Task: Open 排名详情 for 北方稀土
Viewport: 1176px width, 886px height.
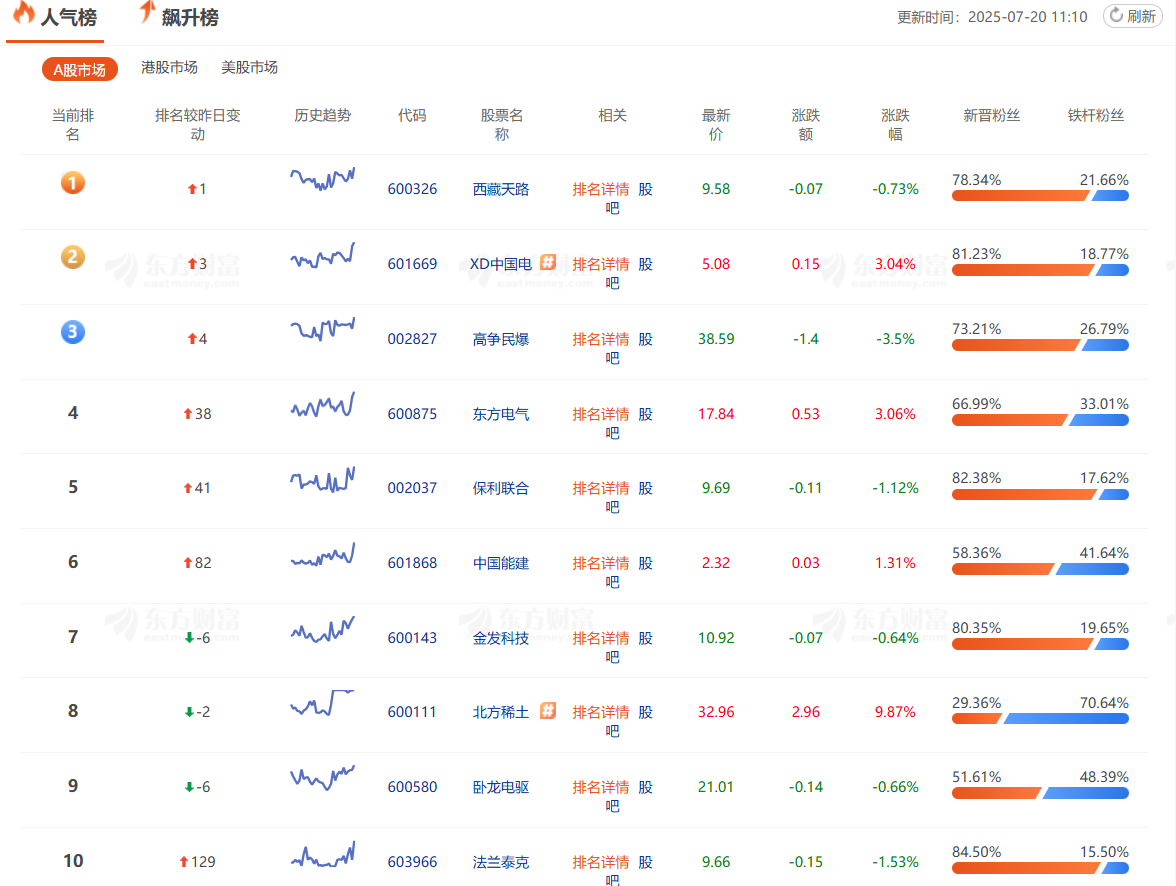Action: tap(601, 712)
